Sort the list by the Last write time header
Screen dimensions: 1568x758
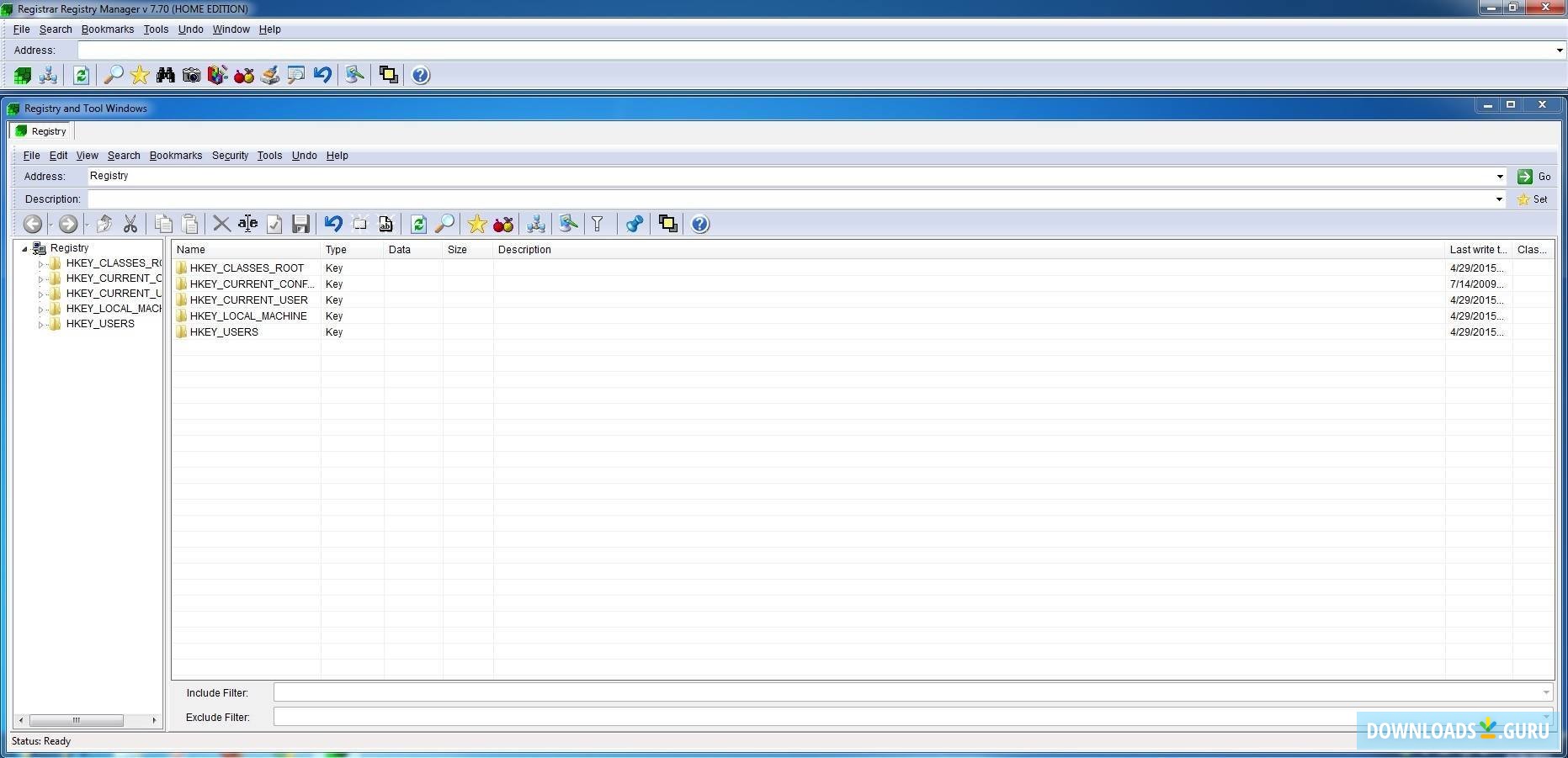(x=1479, y=250)
